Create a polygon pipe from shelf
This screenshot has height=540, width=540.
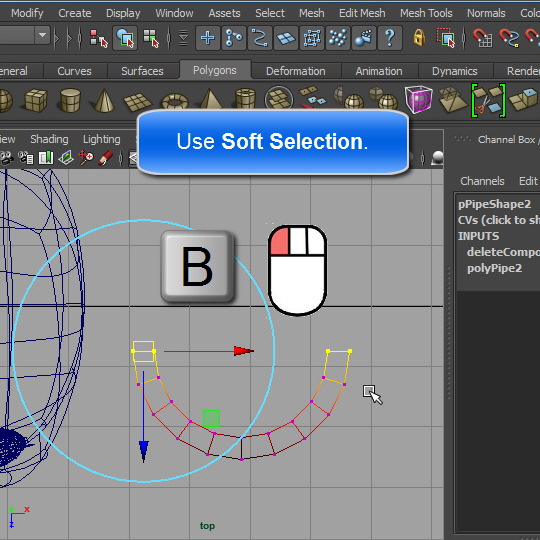click(245, 98)
